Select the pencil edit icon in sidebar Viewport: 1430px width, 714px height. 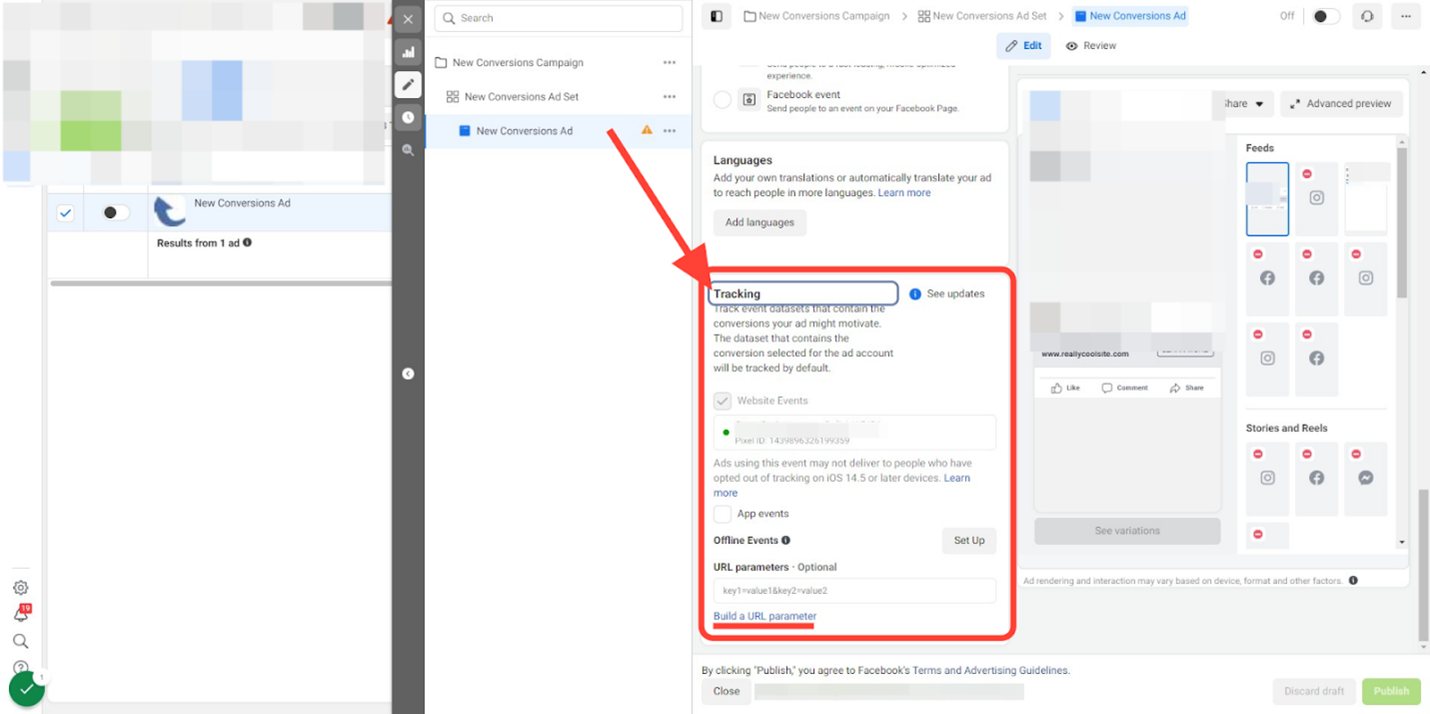[x=408, y=85]
